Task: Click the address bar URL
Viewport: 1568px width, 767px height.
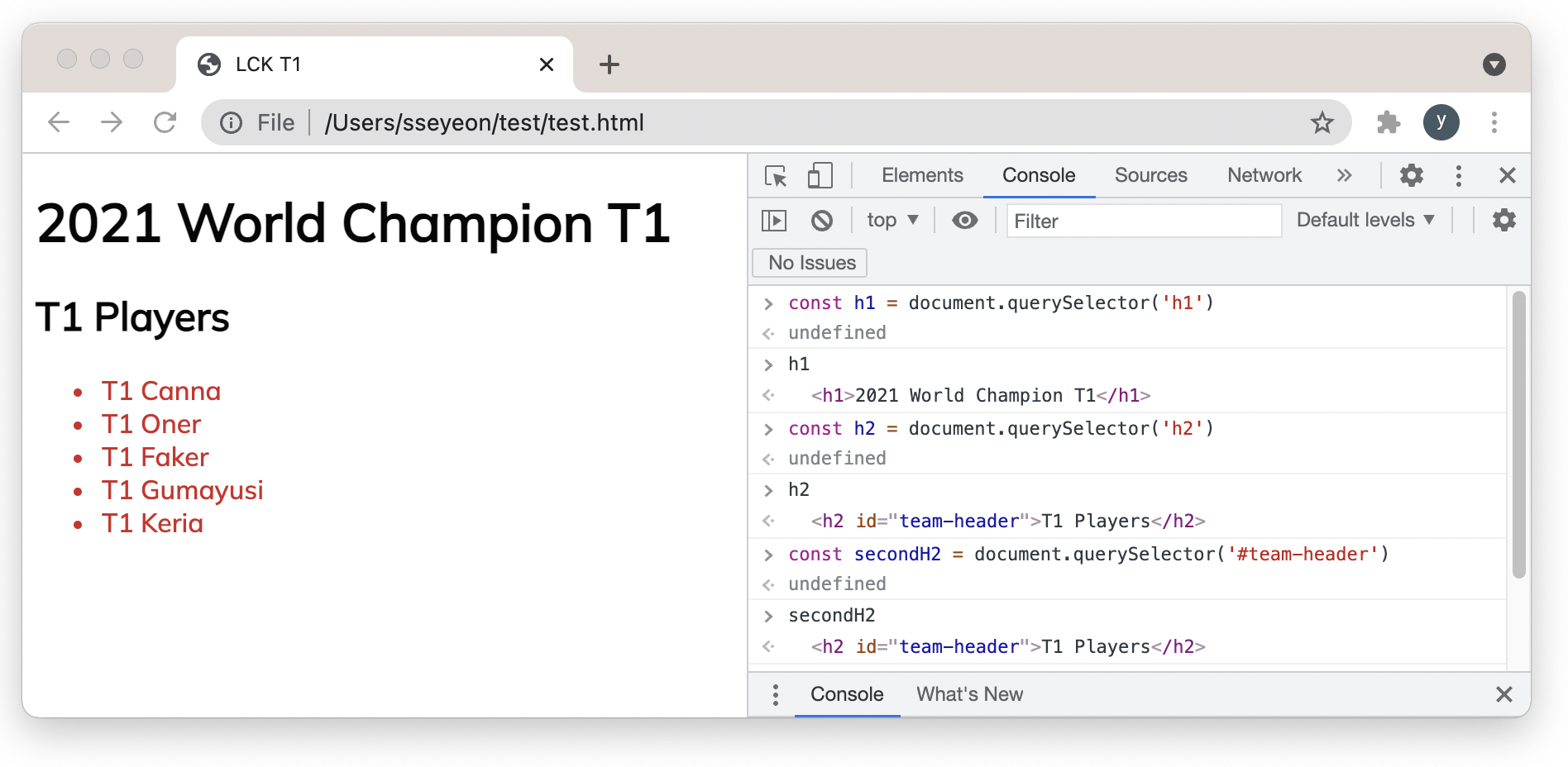Action: tap(484, 123)
